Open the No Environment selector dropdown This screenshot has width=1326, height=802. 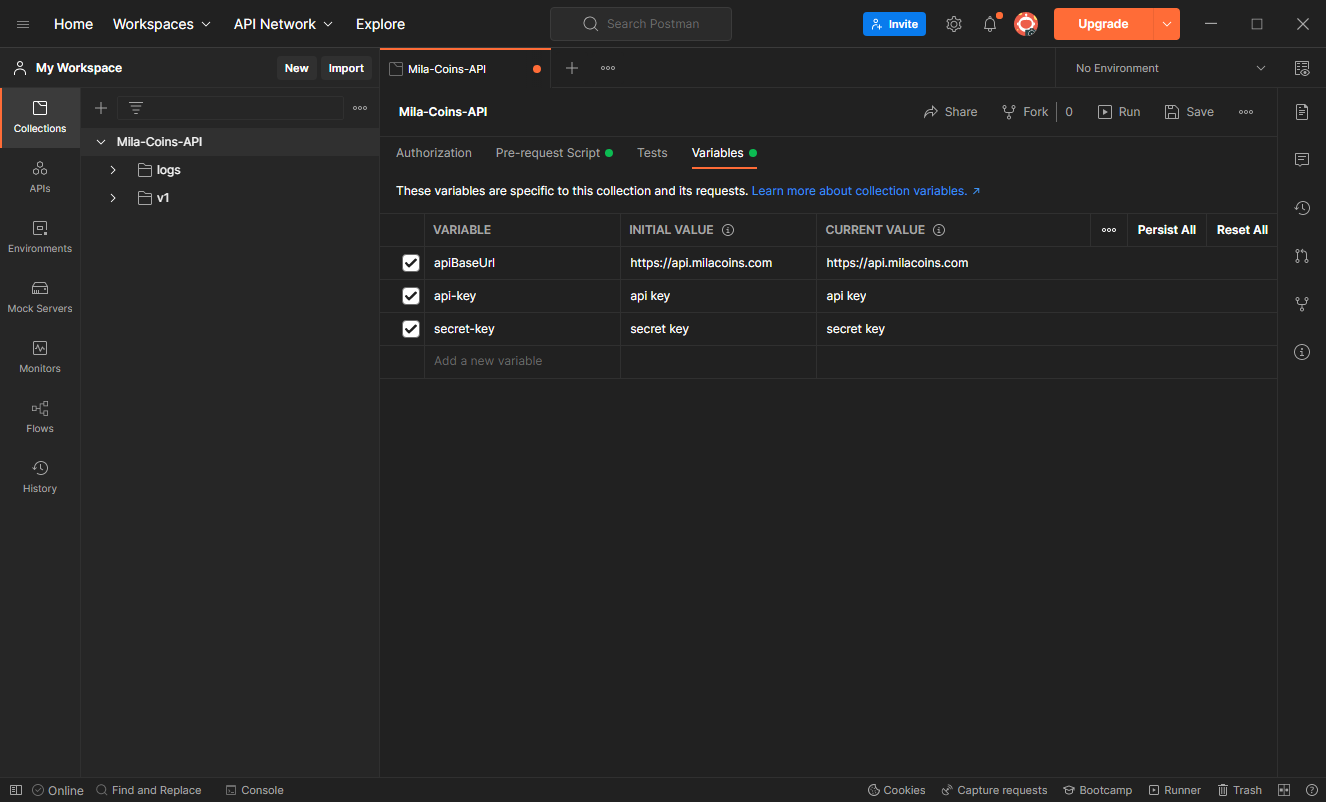point(1170,68)
